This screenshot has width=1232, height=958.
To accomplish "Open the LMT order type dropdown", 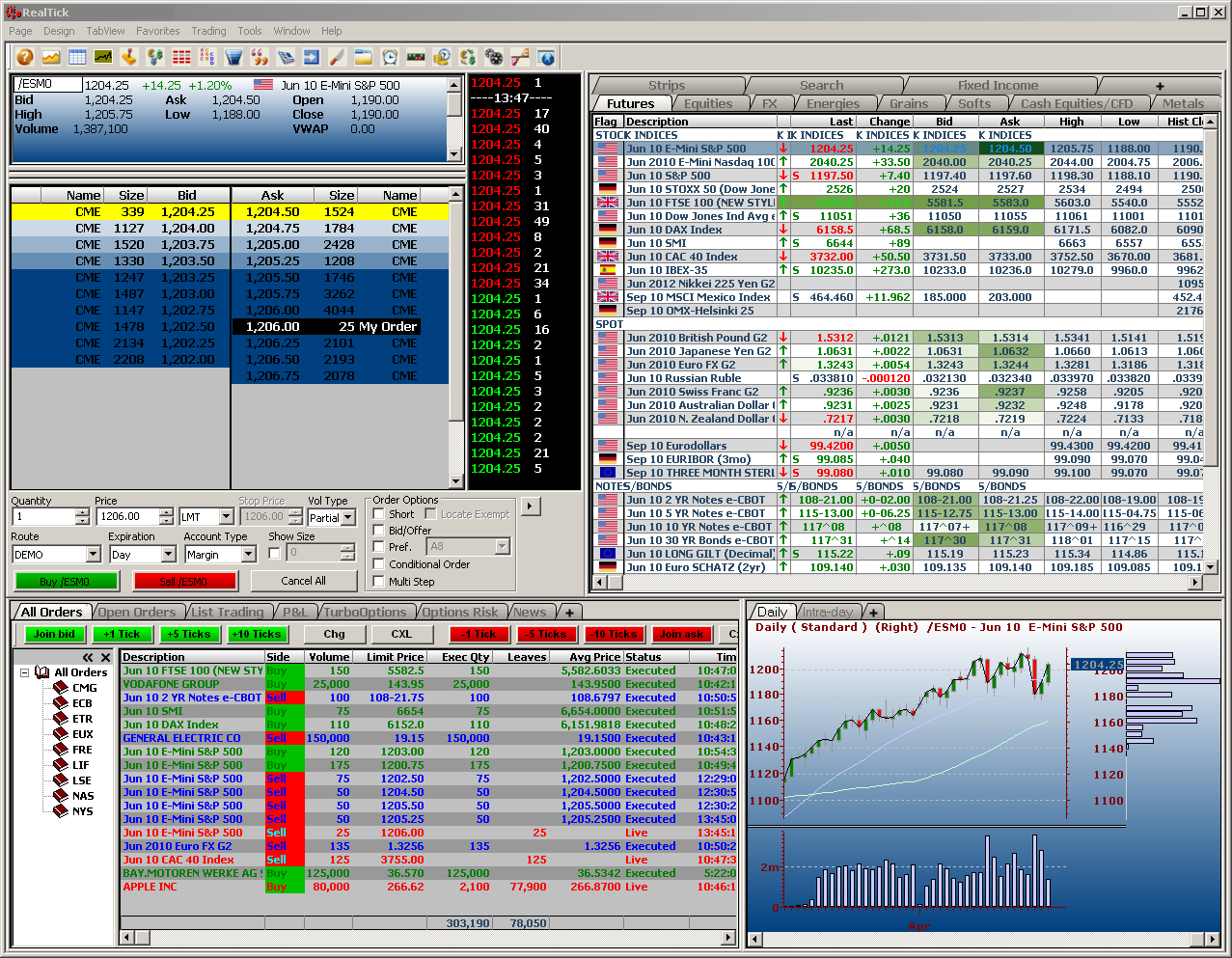I will (x=227, y=517).
